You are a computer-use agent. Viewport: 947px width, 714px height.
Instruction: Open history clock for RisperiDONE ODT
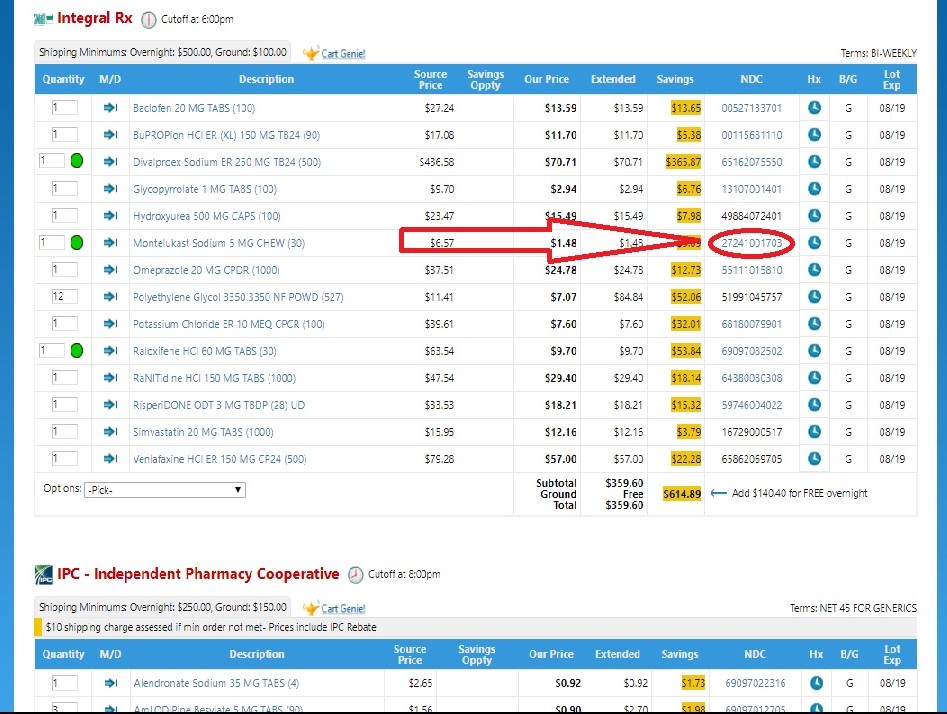[x=815, y=405]
